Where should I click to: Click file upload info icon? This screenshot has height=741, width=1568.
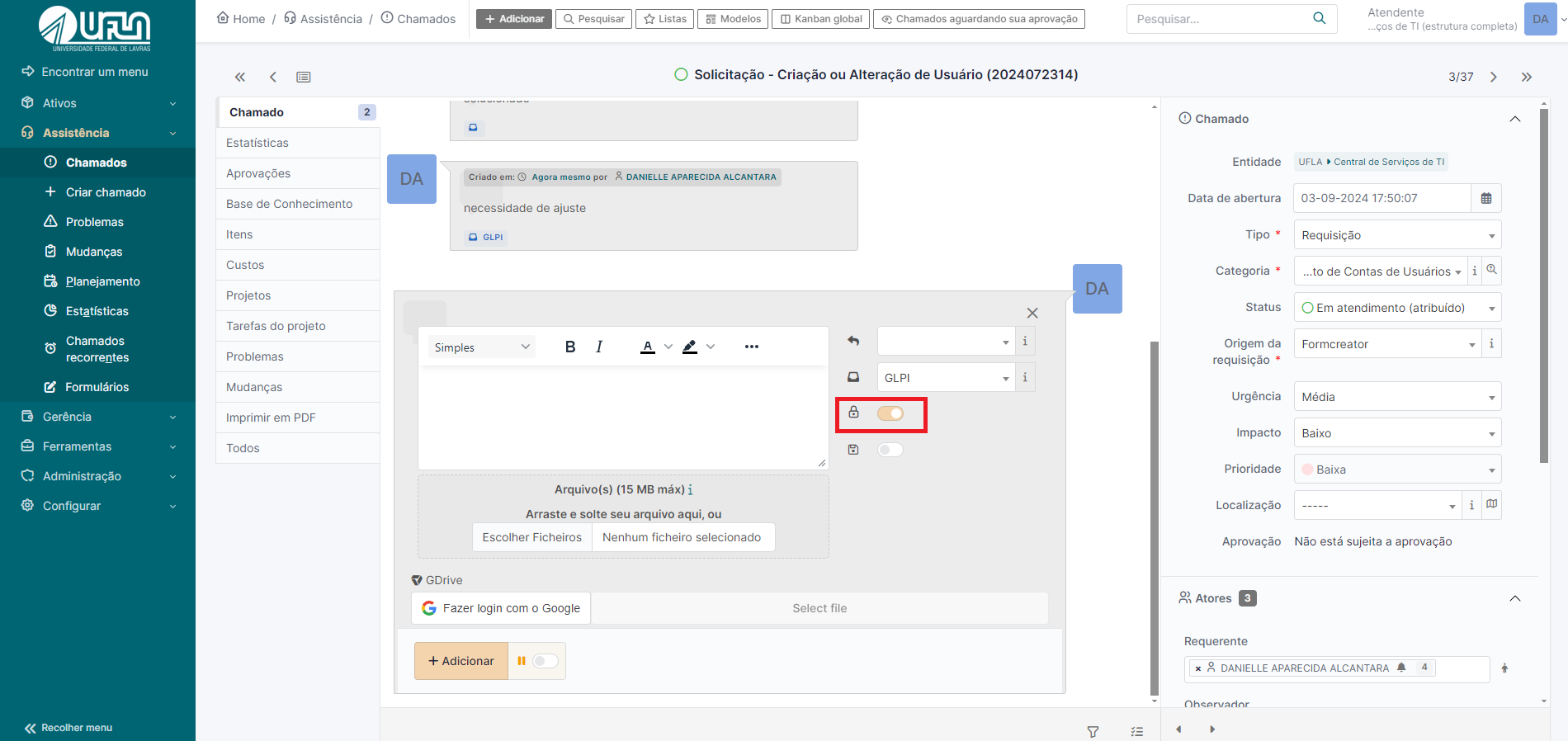click(x=690, y=490)
